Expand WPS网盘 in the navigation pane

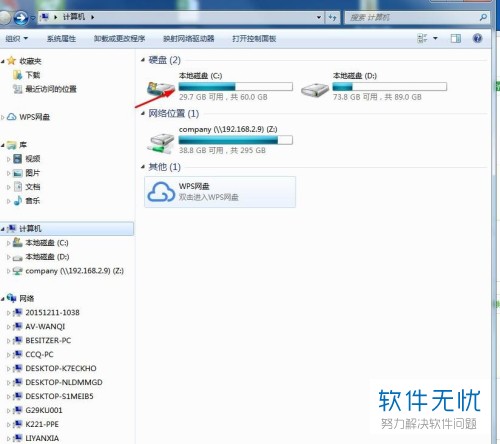click(3, 117)
